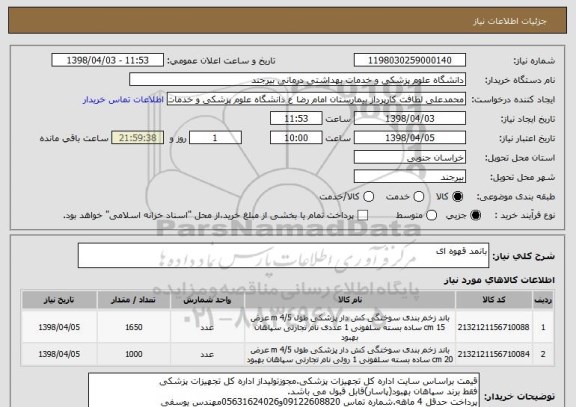Click unit cell عدد in row 1
This screenshot has width=576, height=407.
pyautogui.click(x=207, y=327)
